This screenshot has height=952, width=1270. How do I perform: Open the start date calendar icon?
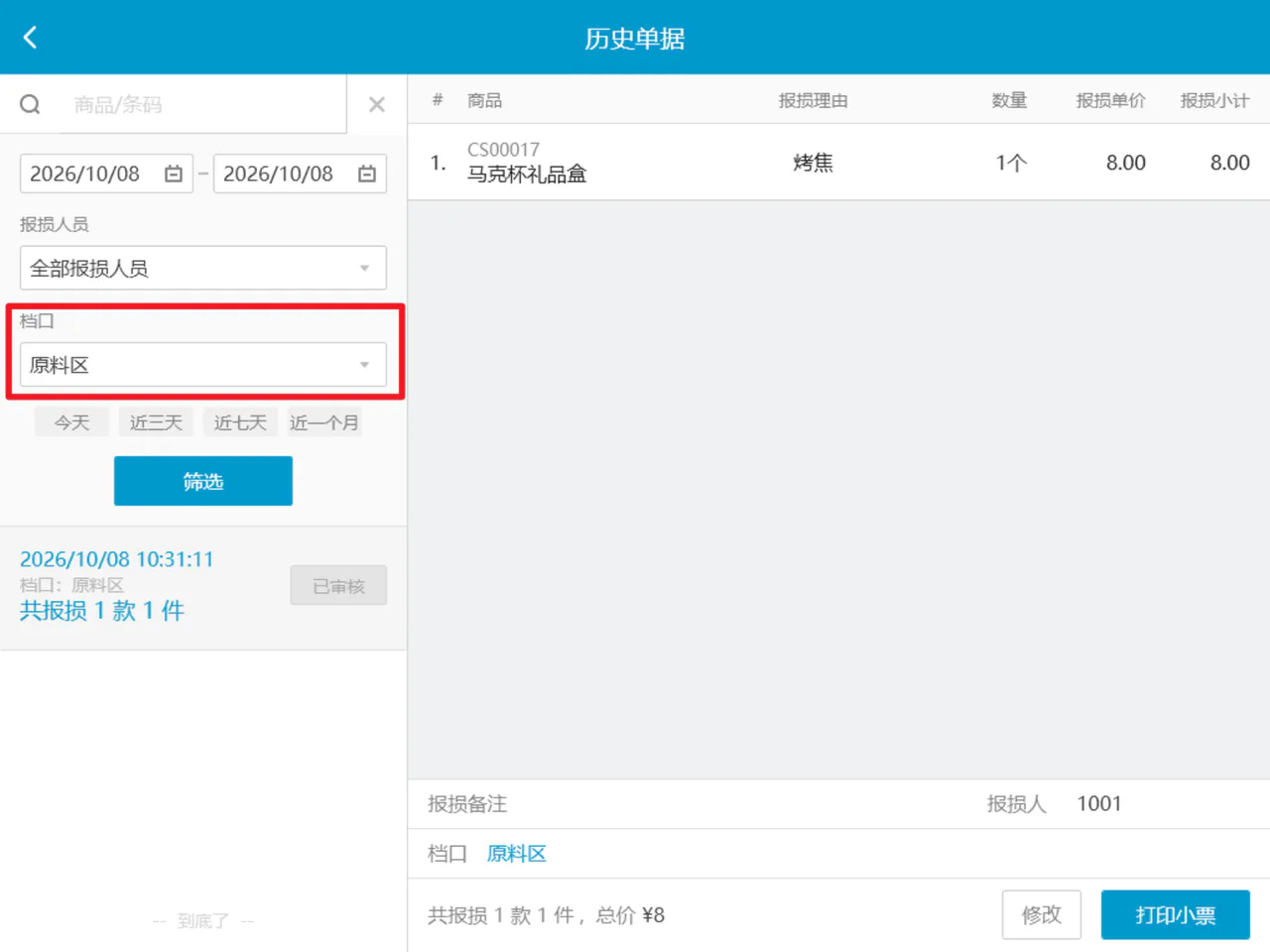pyautogui.click(x=174, y=174)
